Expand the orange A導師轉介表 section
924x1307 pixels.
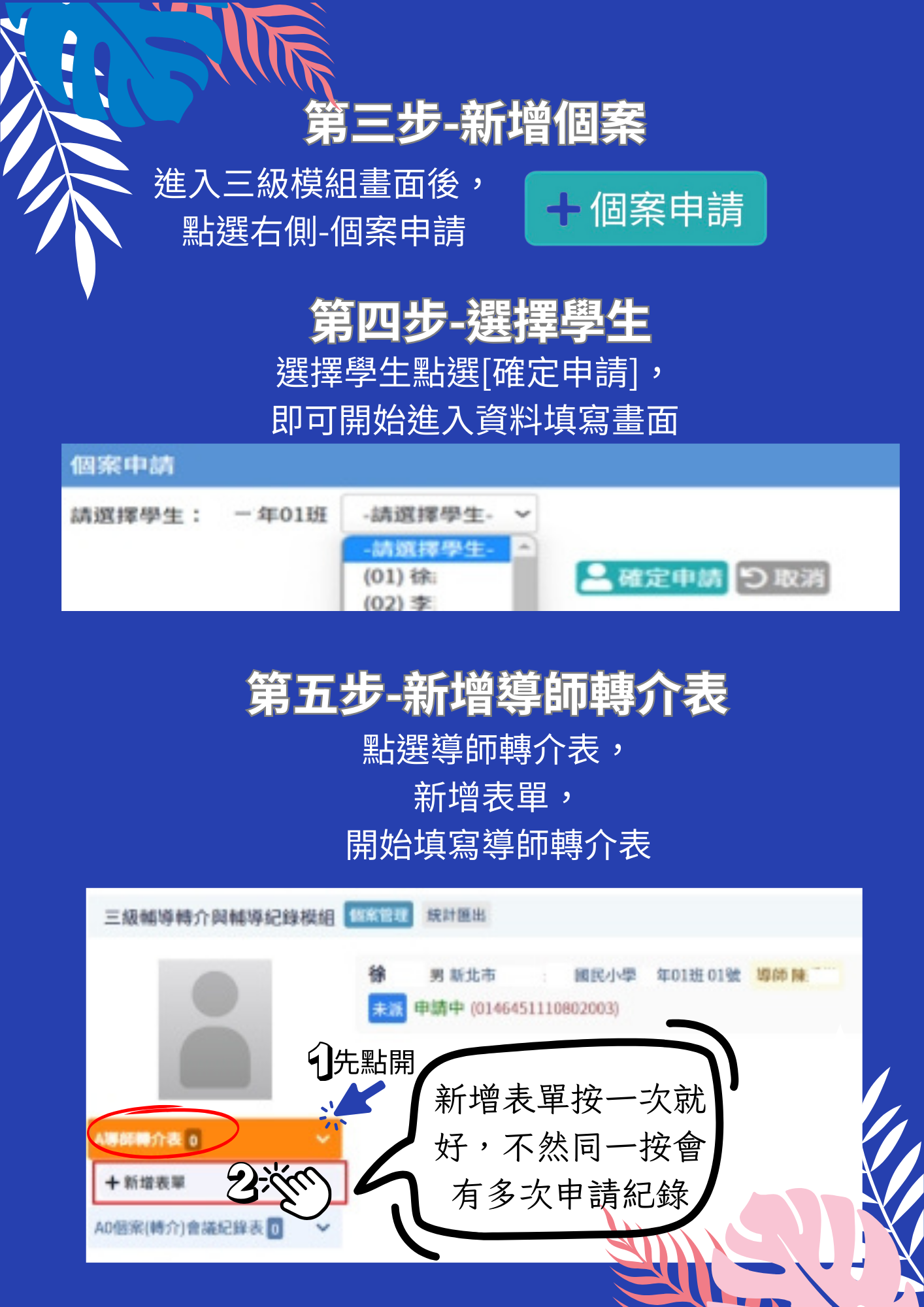click(214, 1139)
